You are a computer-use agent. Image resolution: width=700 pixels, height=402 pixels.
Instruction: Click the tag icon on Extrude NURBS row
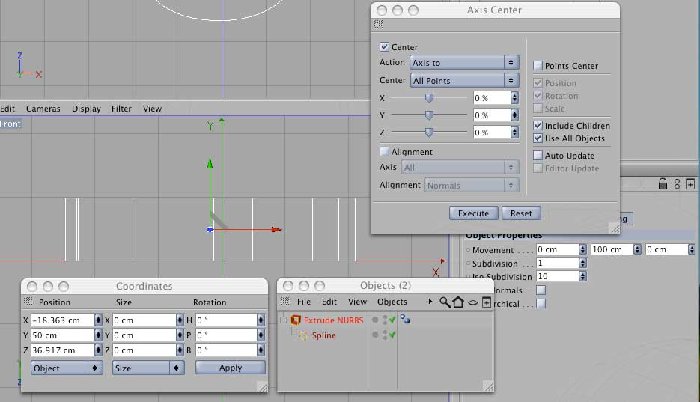click(x=405, y=319)
